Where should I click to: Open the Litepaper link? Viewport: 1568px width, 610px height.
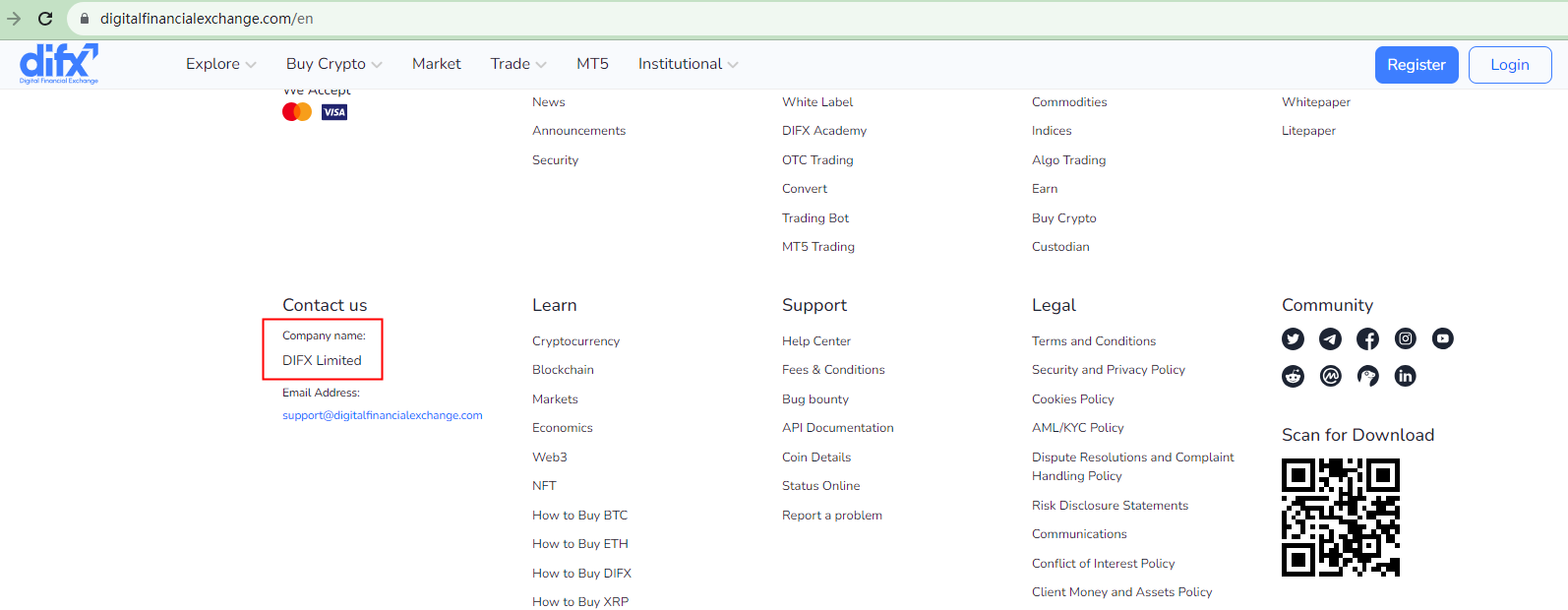[1308, 131]
